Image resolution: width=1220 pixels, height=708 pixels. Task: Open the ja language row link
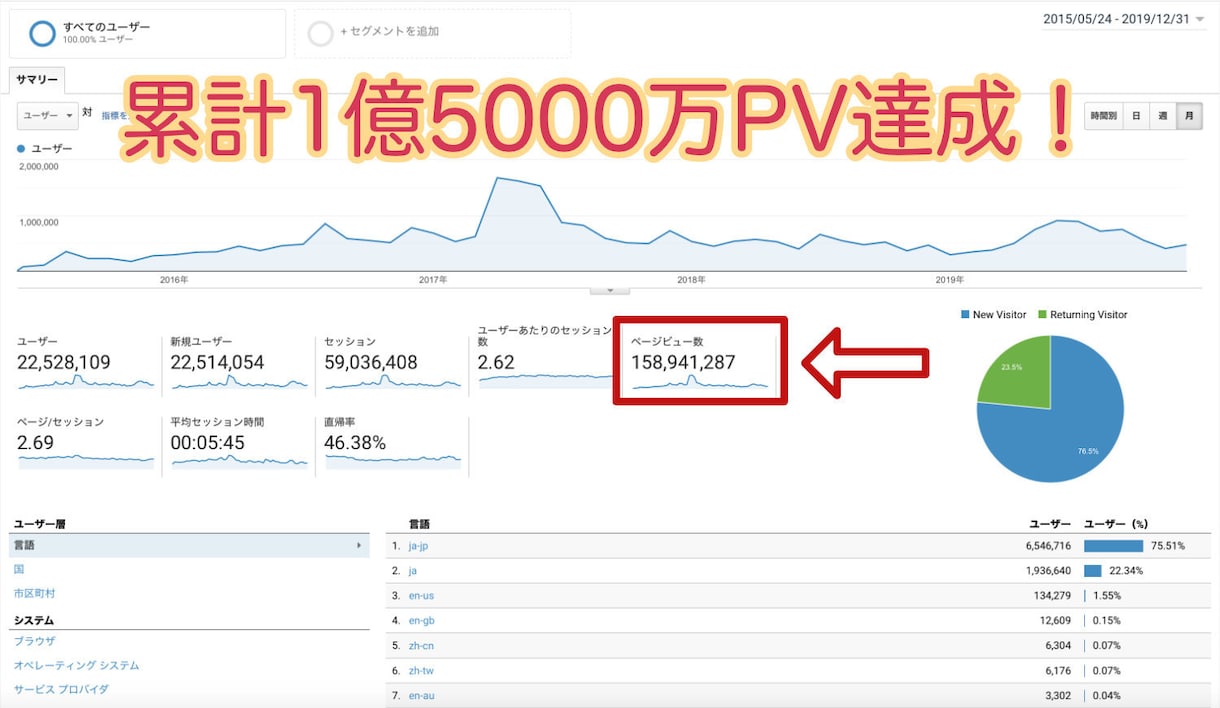point(412,571)
